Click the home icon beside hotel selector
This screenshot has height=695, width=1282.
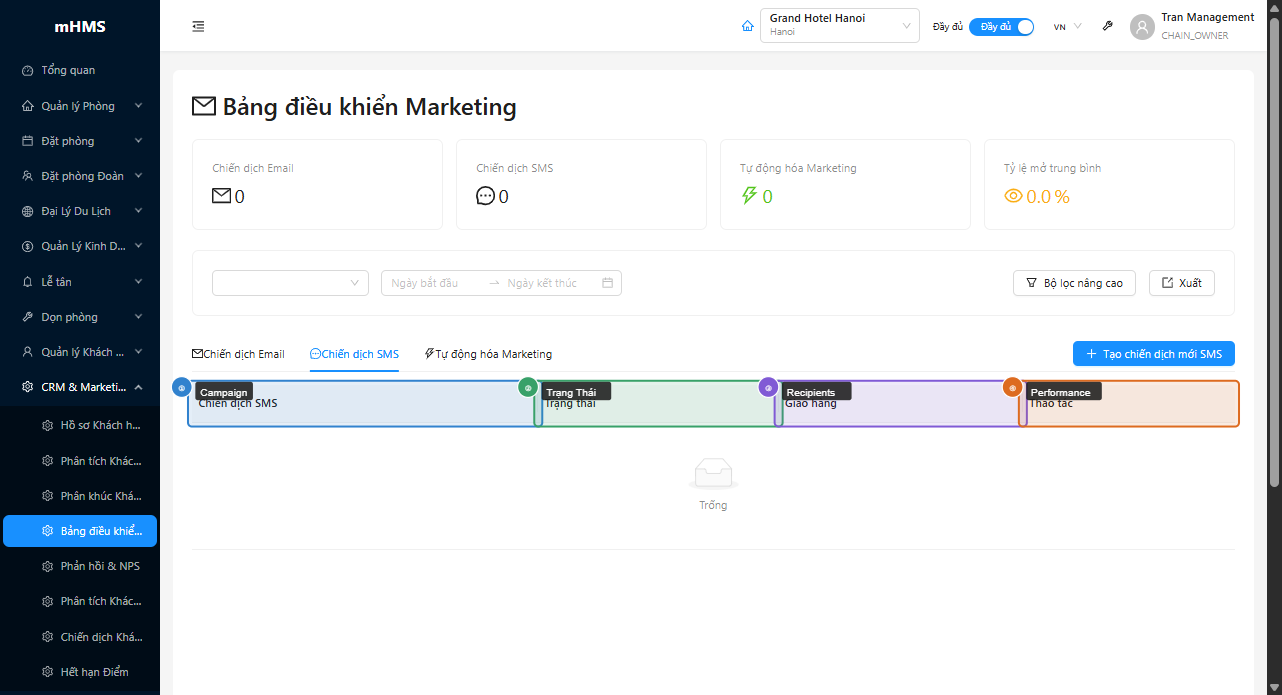coord(747,26)
